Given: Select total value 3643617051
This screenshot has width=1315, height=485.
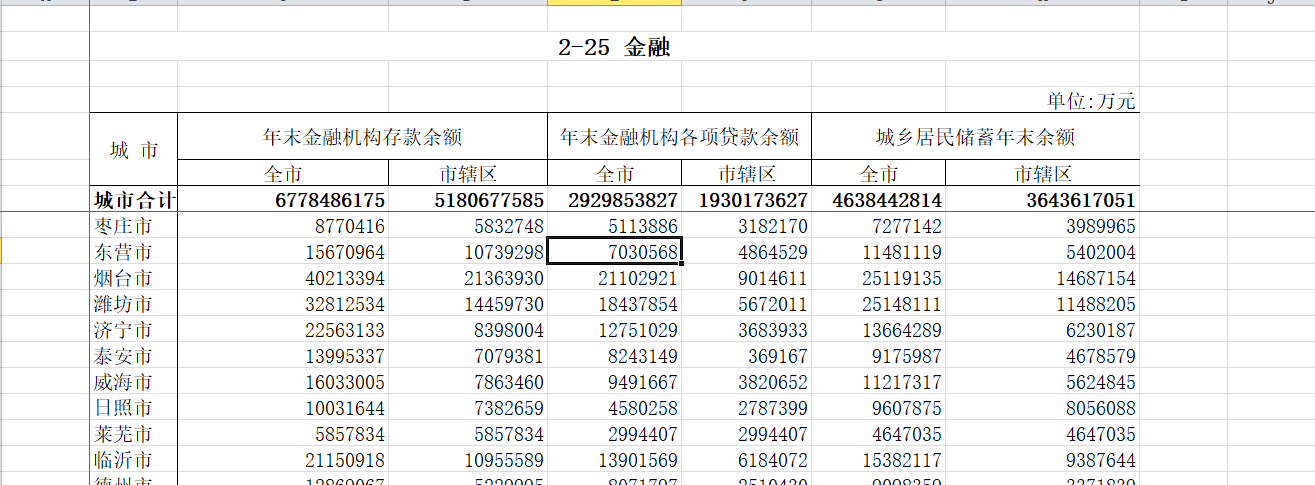Looking at the screenshot, I should tap(1042, 200).
